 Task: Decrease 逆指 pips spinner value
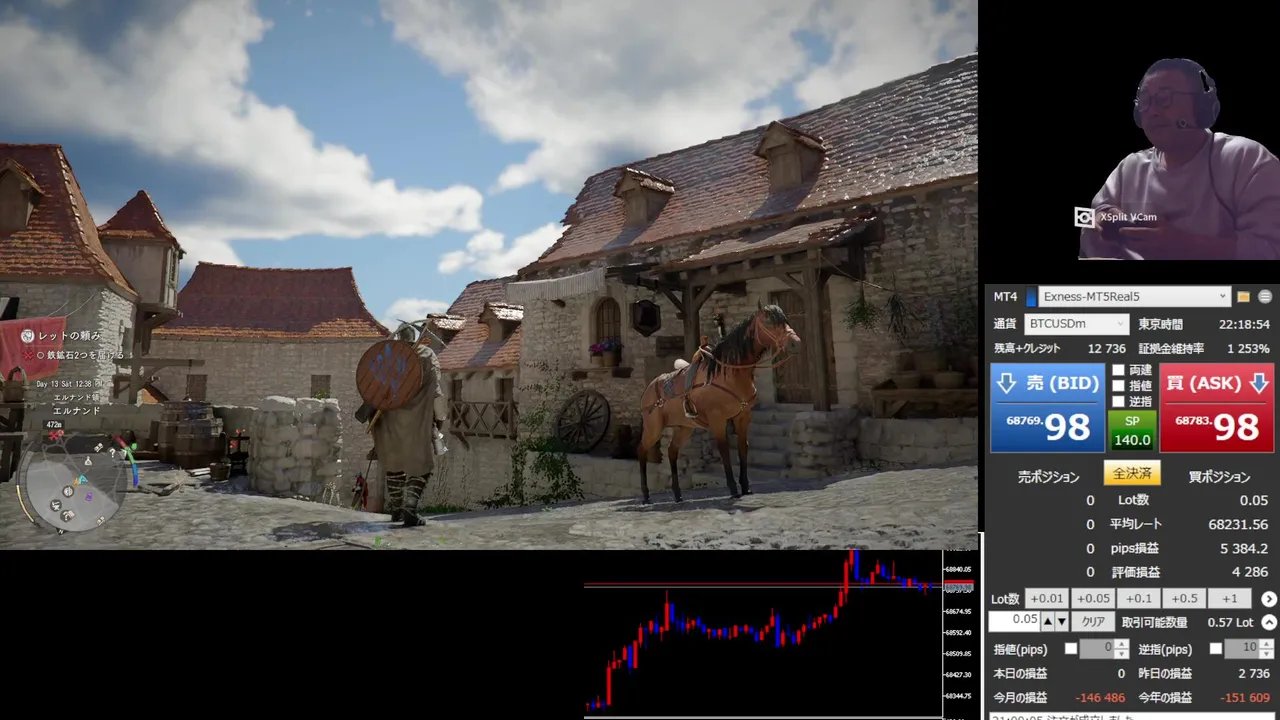click(1266, 654)
